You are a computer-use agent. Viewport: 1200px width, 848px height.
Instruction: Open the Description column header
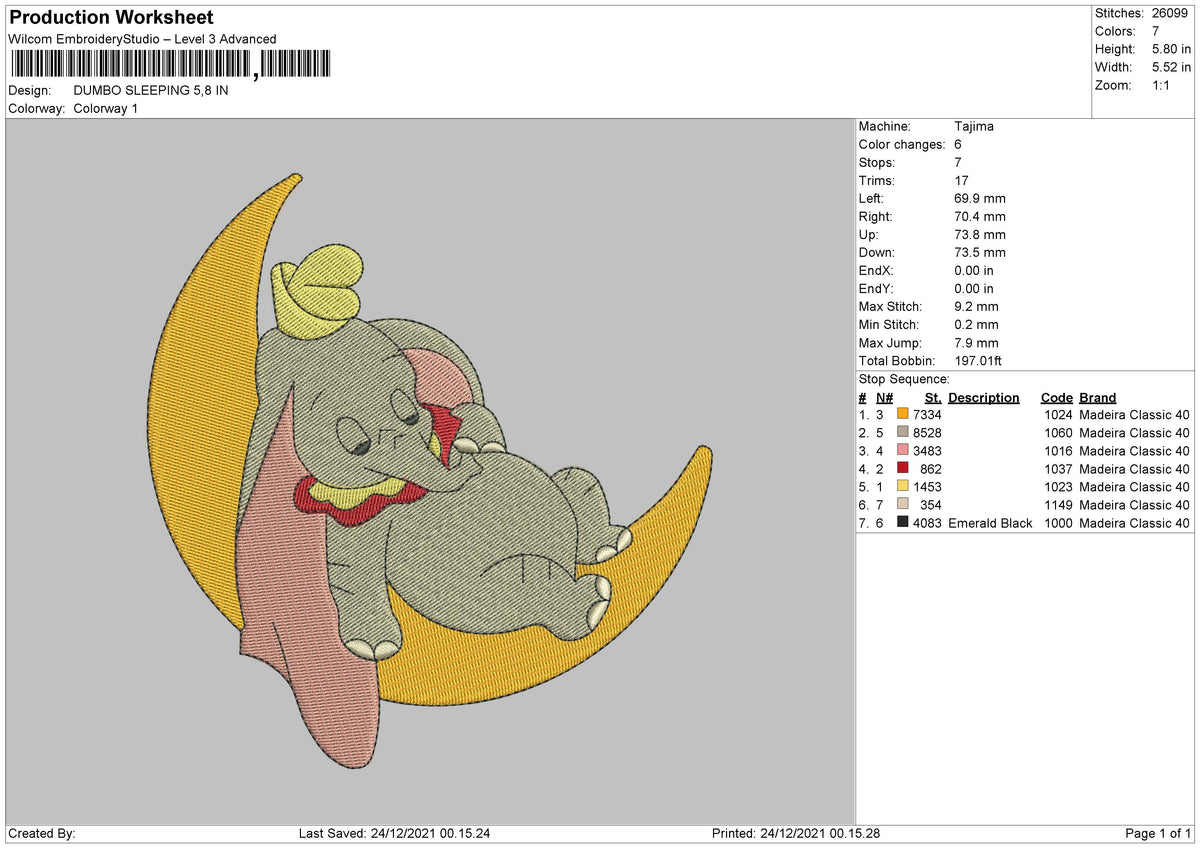point(984,397)
